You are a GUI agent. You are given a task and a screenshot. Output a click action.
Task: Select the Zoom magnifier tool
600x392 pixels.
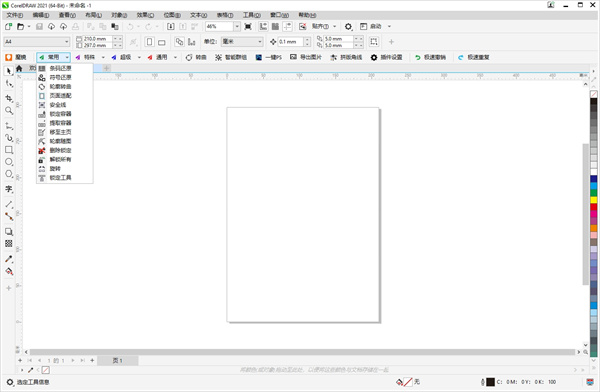[9, 111]
